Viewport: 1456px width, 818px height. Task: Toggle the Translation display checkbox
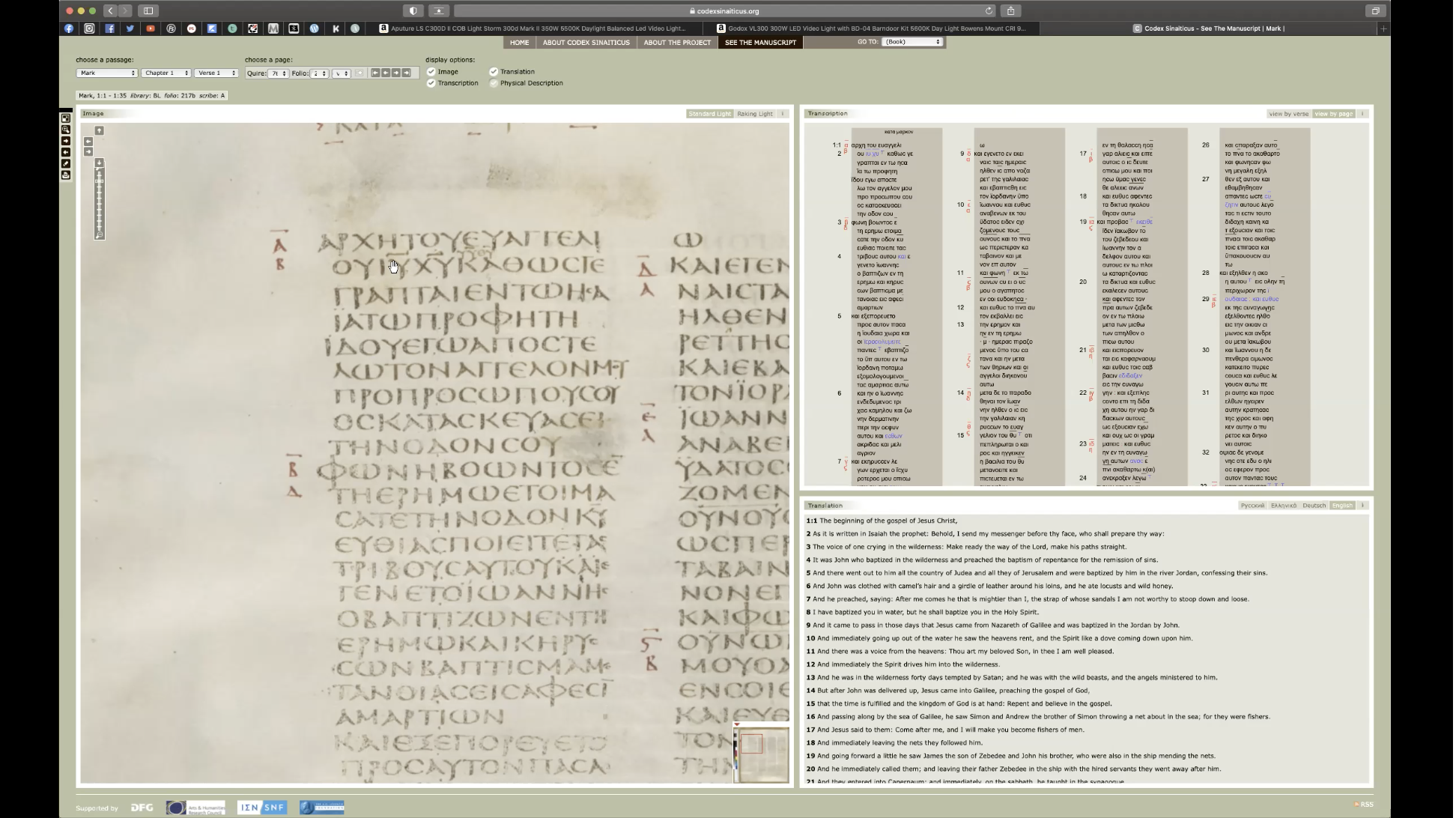pos(494,72)
